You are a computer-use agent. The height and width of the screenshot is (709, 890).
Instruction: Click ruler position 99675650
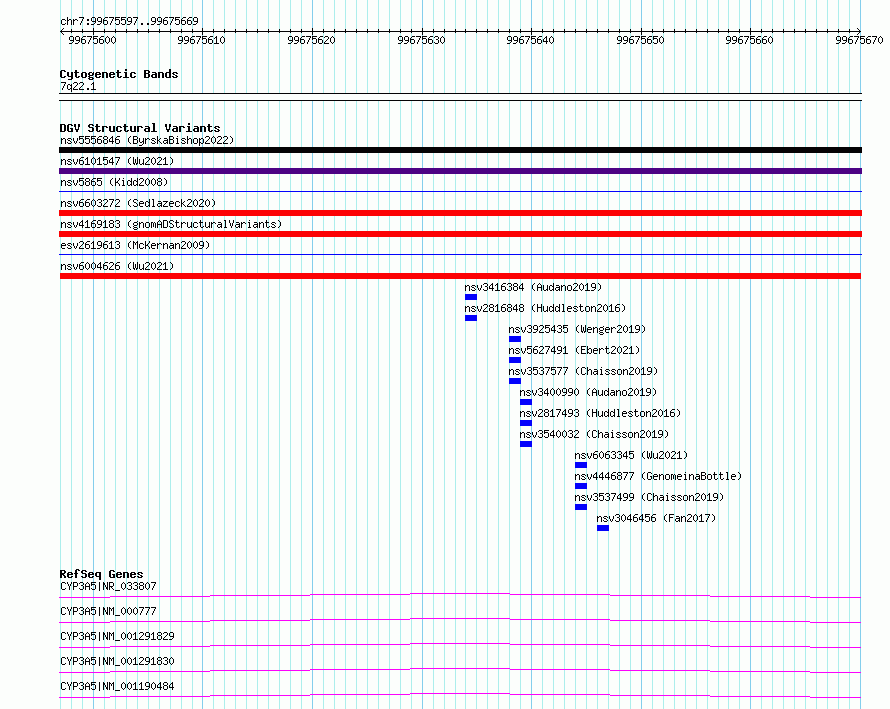point(641,40)
